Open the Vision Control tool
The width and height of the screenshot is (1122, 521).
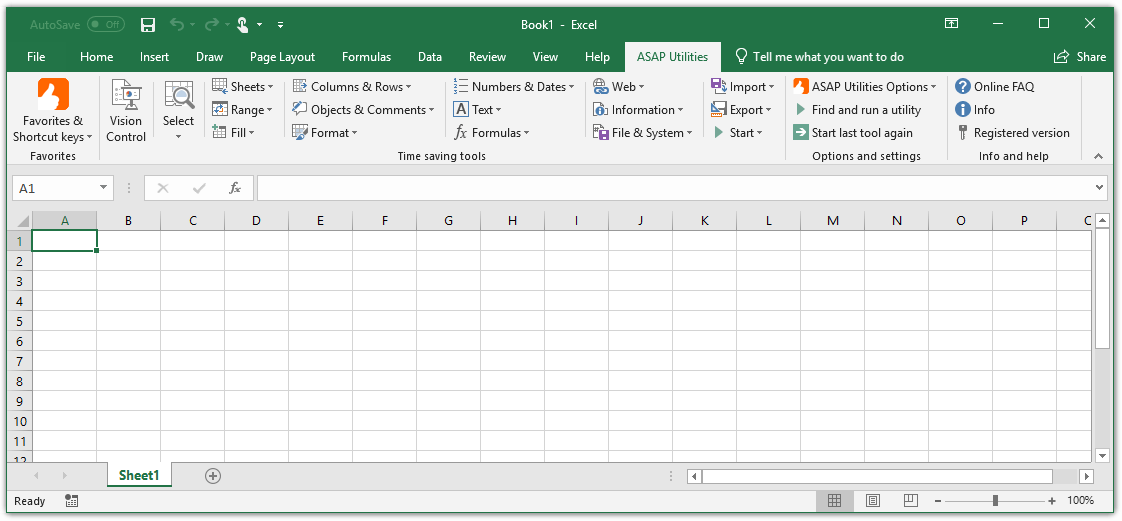tap(126, 110)
